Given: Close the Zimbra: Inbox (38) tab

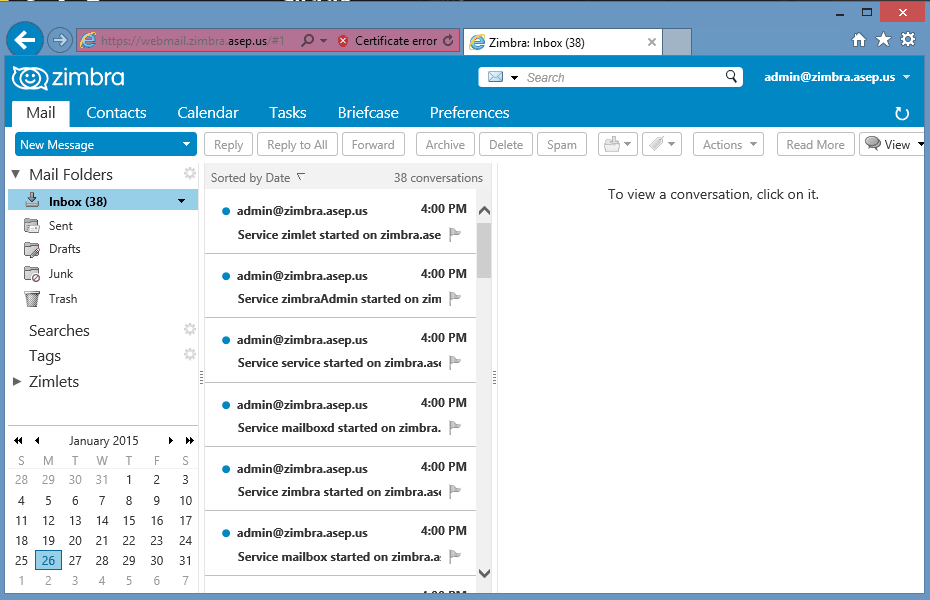Looking at the screenshot, I should (x=652, y=42).
